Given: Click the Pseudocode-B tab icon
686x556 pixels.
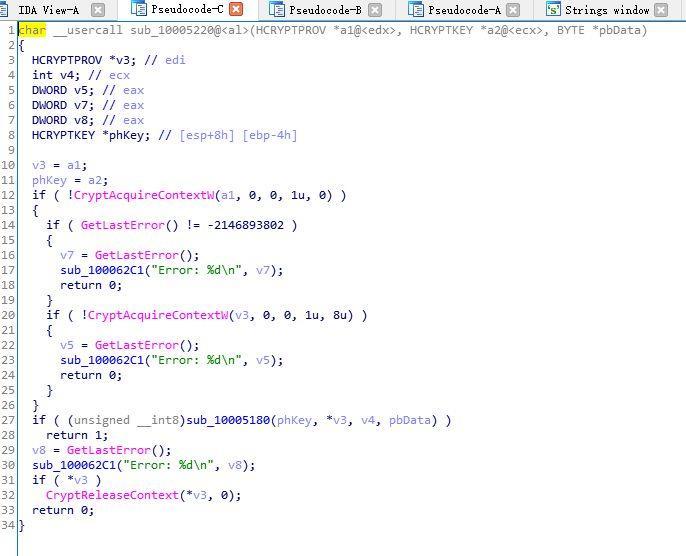Looking at the screenshot, I should coord(277,10).
